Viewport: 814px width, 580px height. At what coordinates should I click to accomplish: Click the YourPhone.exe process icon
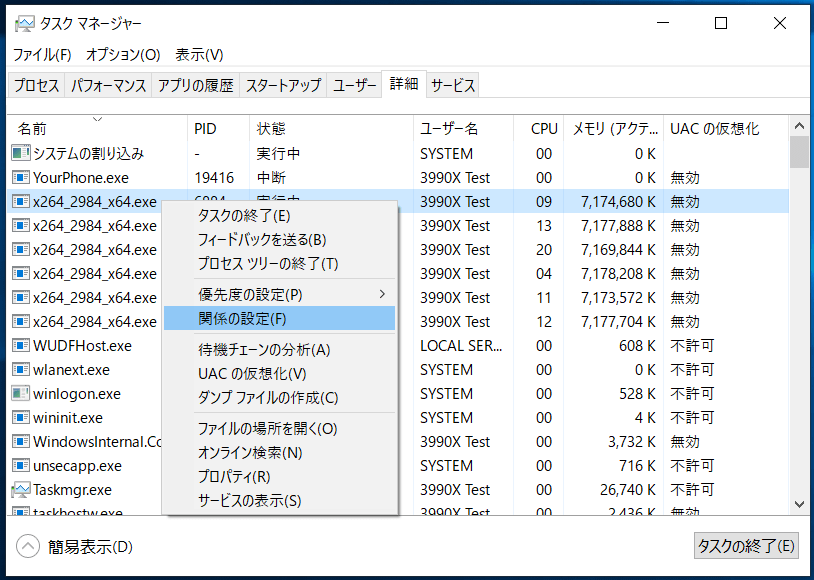[20, 178]
